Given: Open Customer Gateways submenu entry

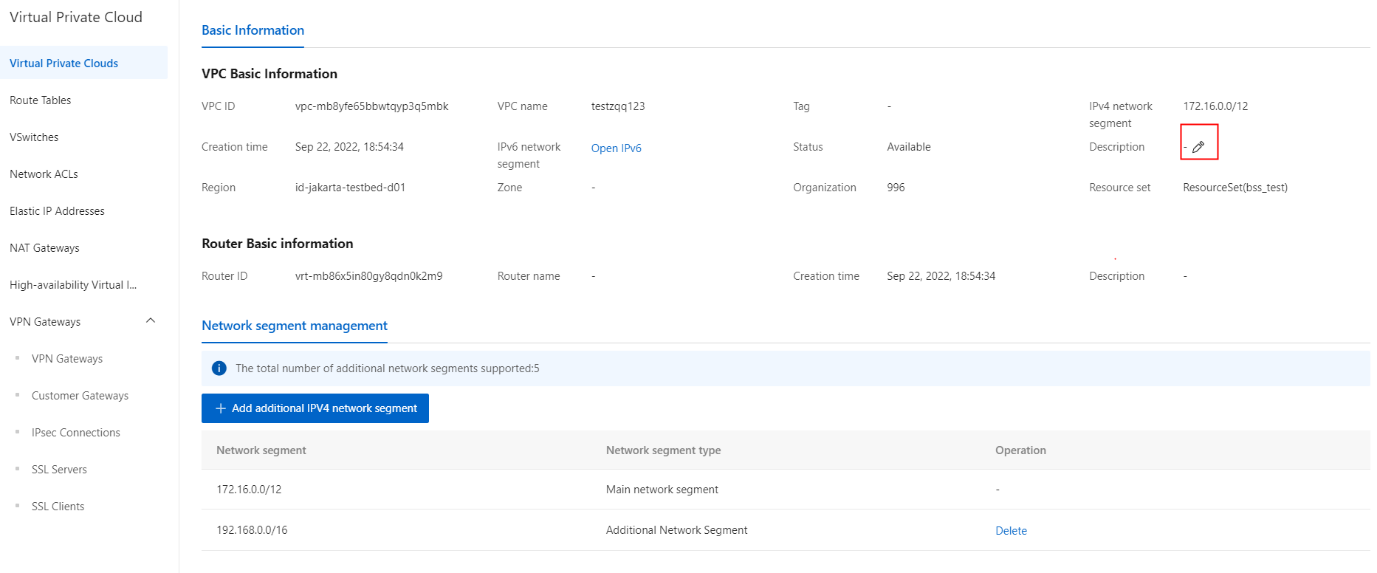Looking at the screenshot, I should [80, 396].
